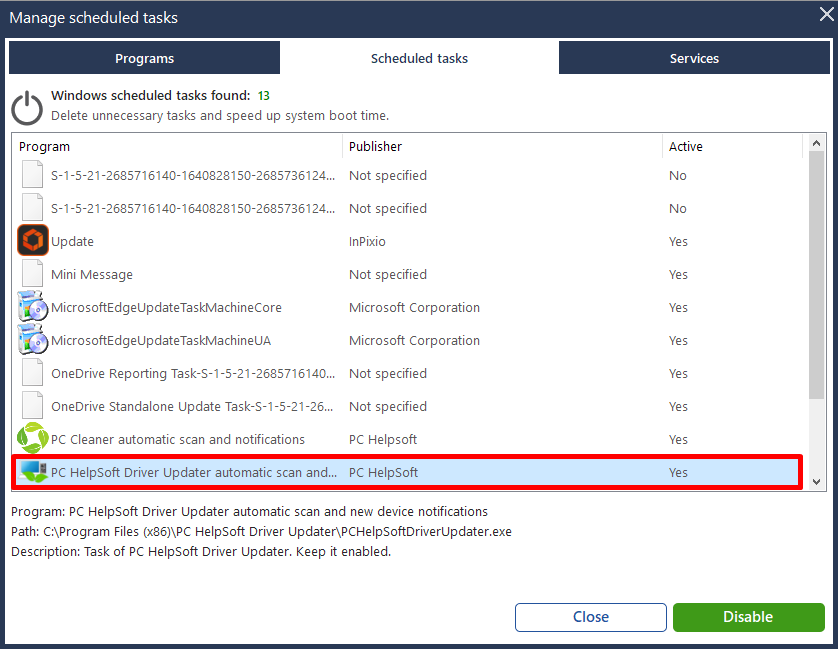Disable the selected scheduled task

(748, 617)
